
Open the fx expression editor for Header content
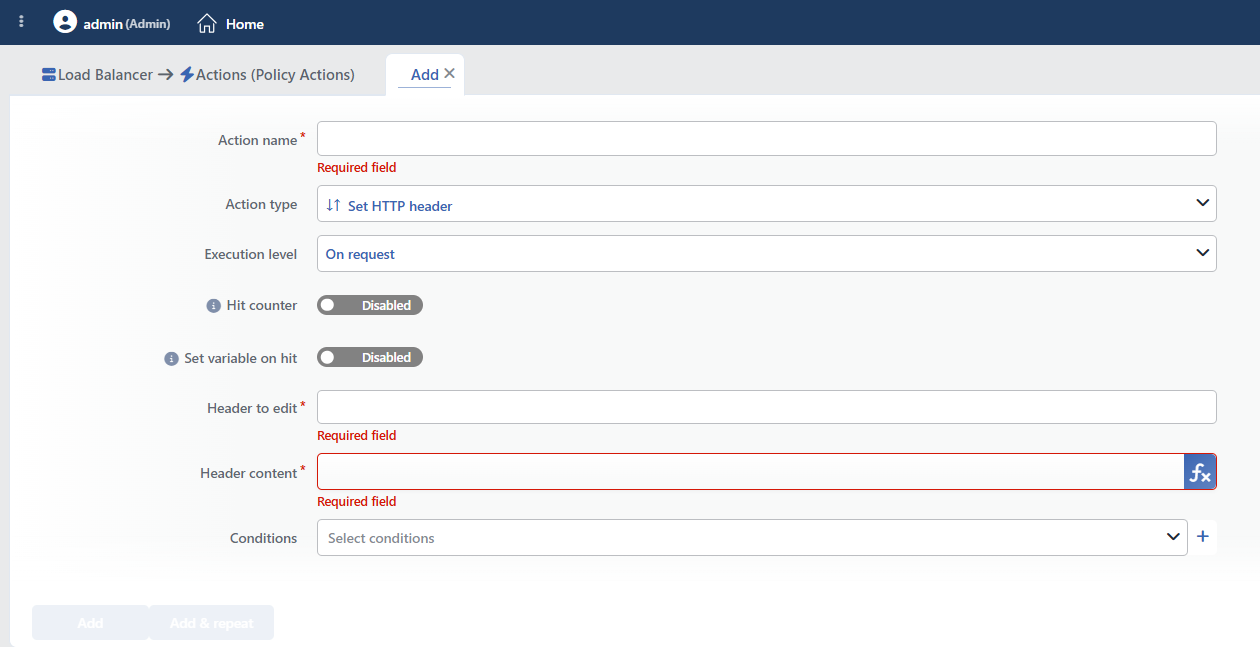click(x=1200, y=472)
